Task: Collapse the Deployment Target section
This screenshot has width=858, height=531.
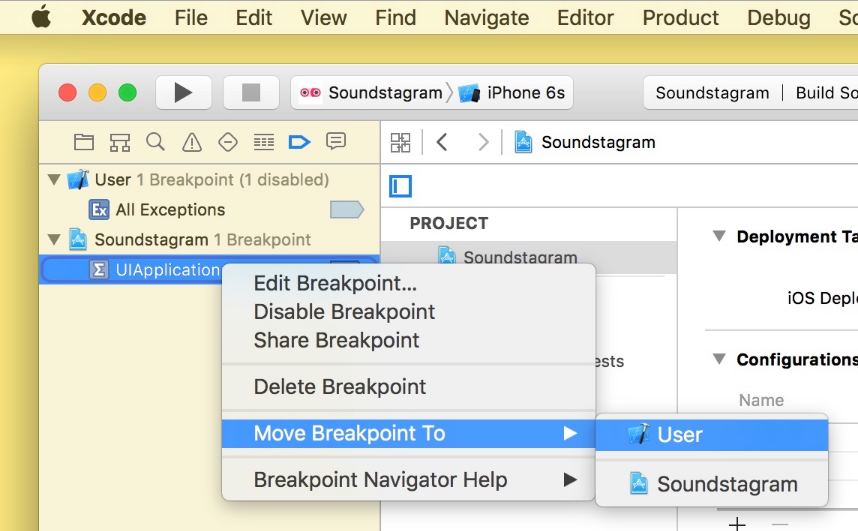Action: click(x=719, y=236)
